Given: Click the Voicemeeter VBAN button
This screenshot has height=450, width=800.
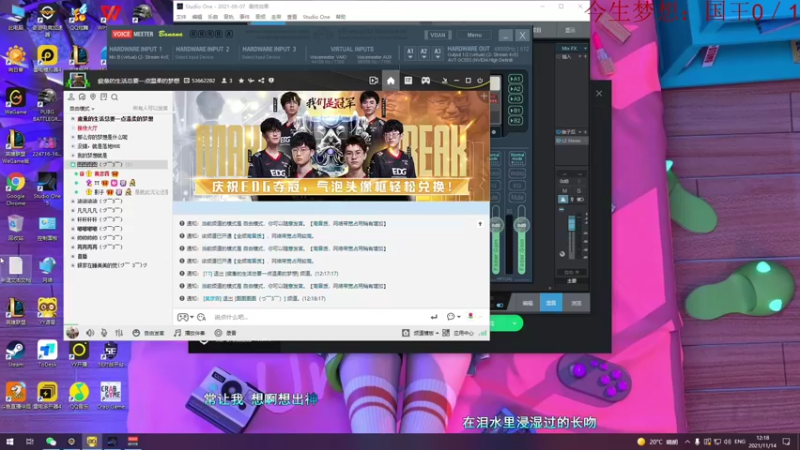Looking at the screenshot, I should tap(438, 35).
